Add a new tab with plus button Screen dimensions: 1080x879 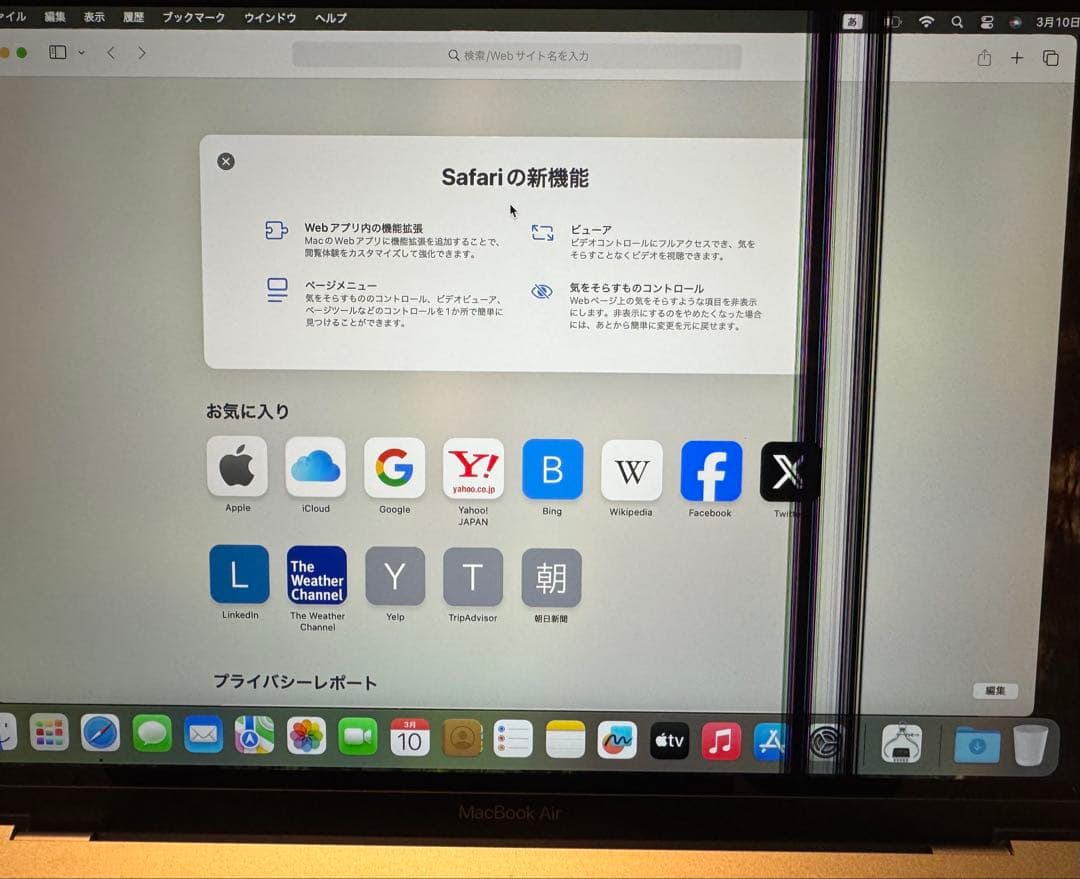click(1017, 58)
